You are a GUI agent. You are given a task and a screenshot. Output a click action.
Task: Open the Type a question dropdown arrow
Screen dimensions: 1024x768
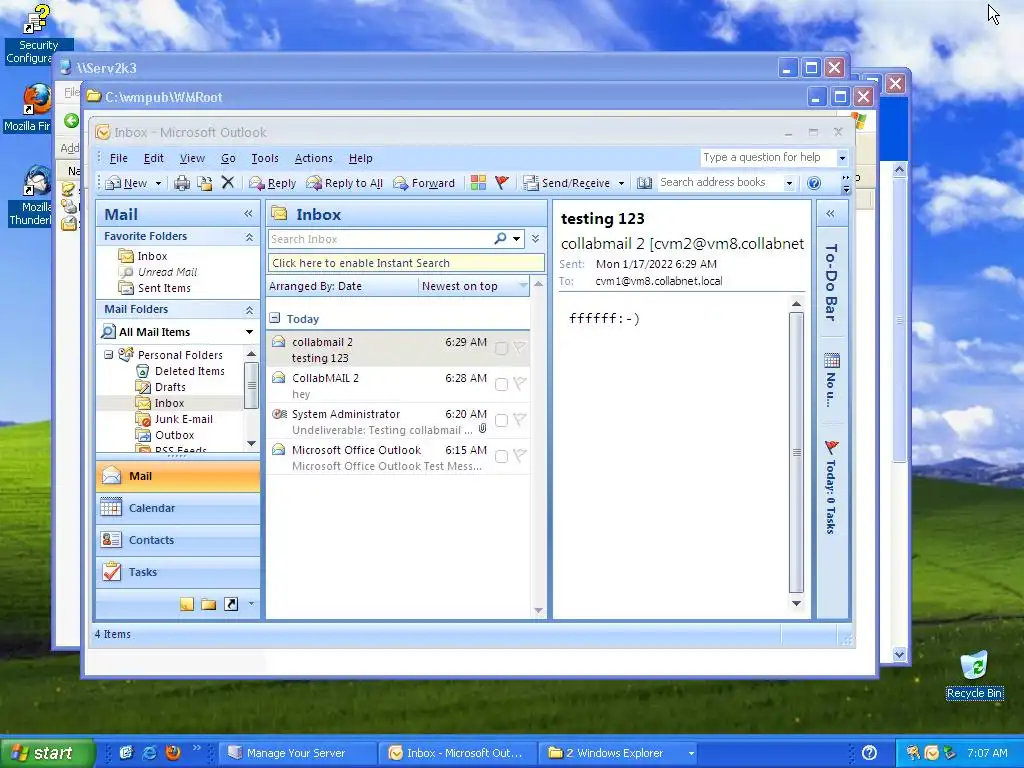(842, 158)
